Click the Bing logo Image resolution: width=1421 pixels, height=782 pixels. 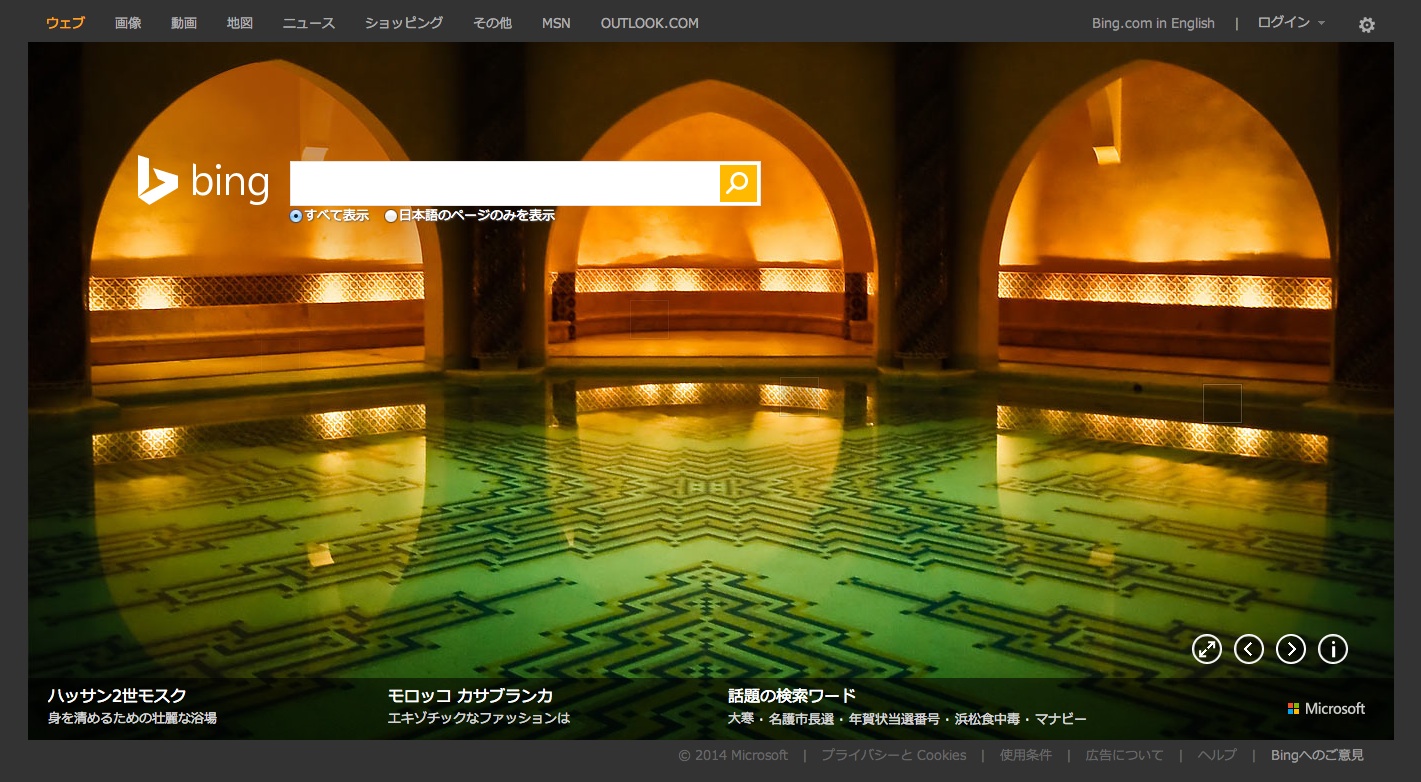pyautogui.click(x=204, y=181)
